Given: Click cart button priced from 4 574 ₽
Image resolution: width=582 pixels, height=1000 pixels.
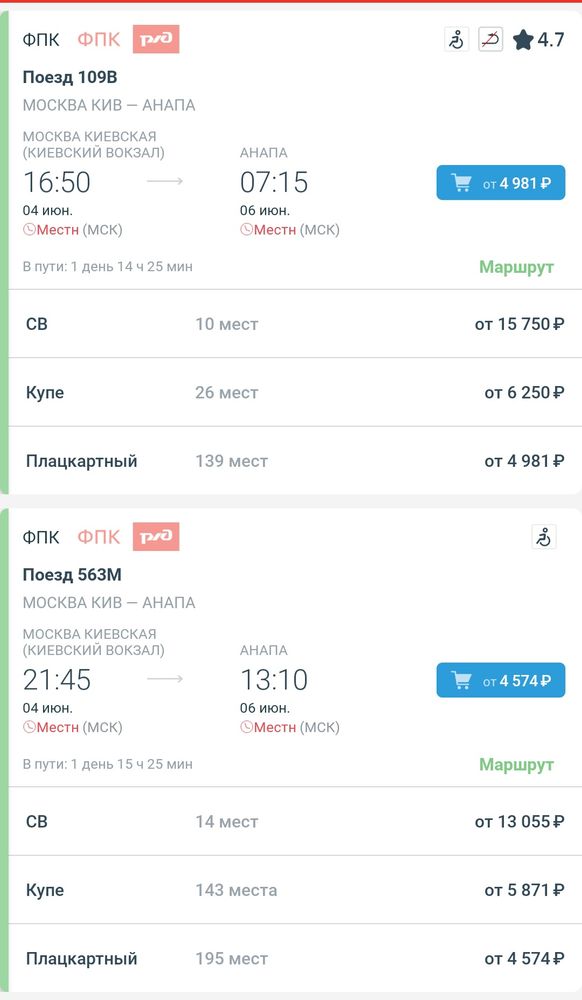Looking at the screenshot, I should [x=501, y=680].
